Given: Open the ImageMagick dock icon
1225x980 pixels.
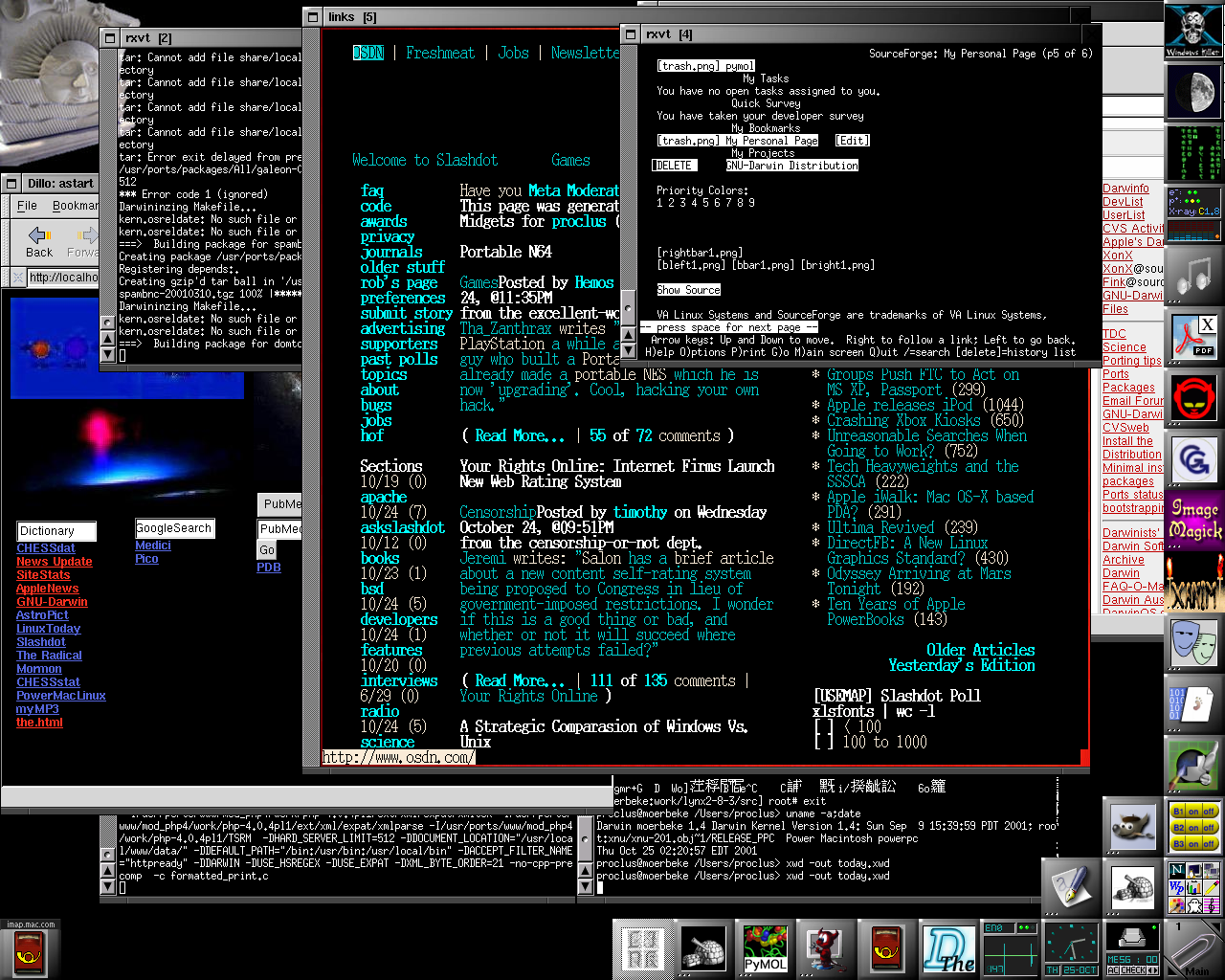Looking at the screenshot, I should 1193,521.
